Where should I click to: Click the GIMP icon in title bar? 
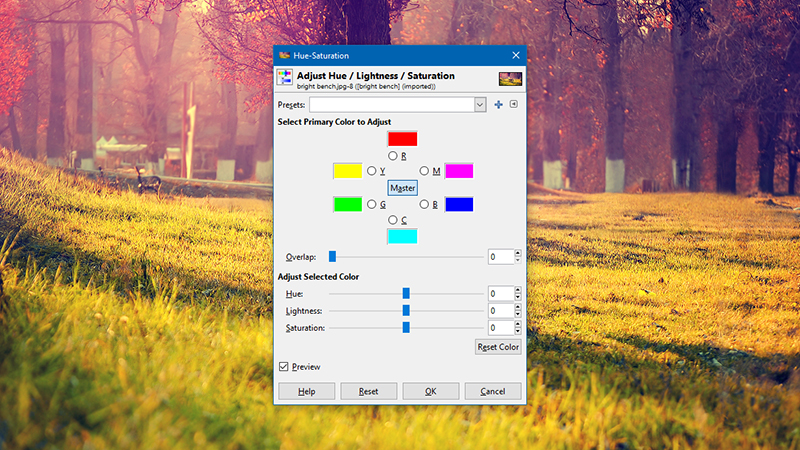[284, 55]
